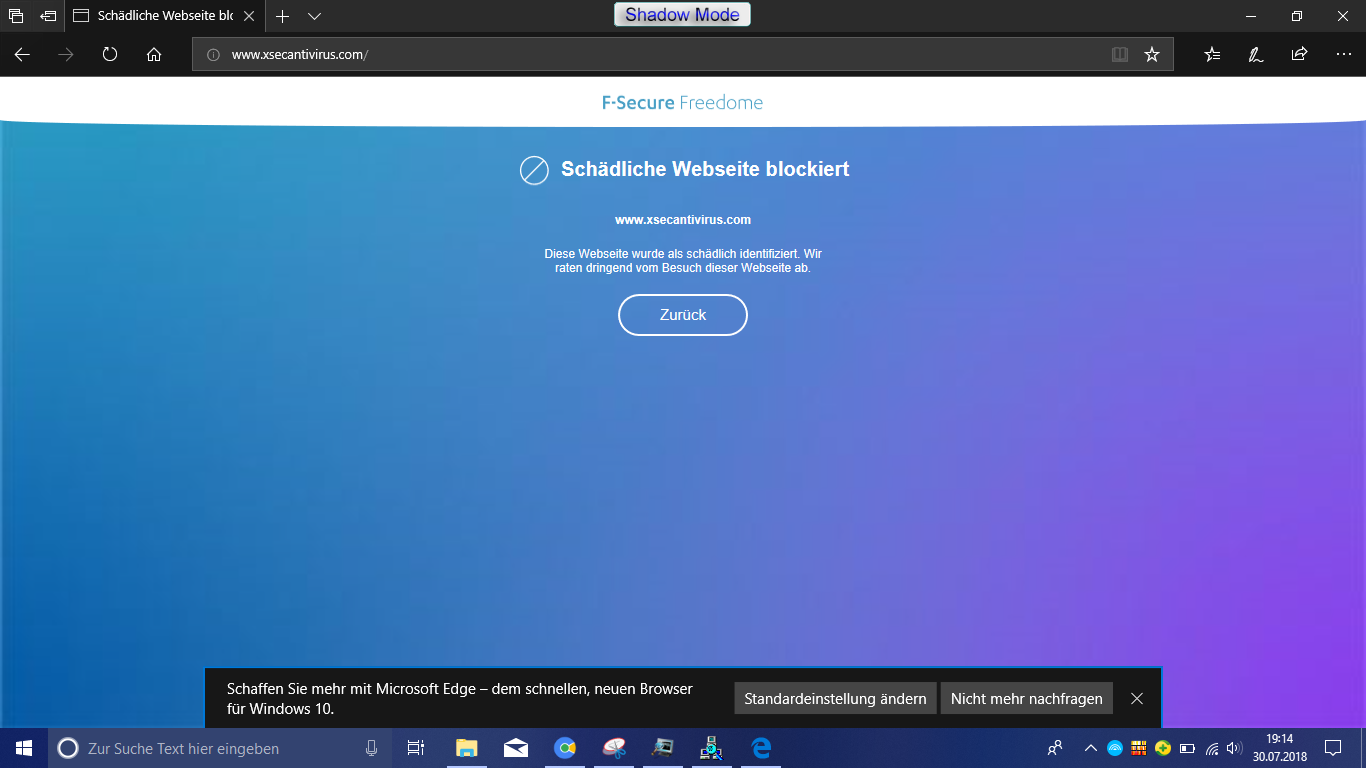
Task: Open the Snipping Tool taskbar icon
Action: point(614,748)
